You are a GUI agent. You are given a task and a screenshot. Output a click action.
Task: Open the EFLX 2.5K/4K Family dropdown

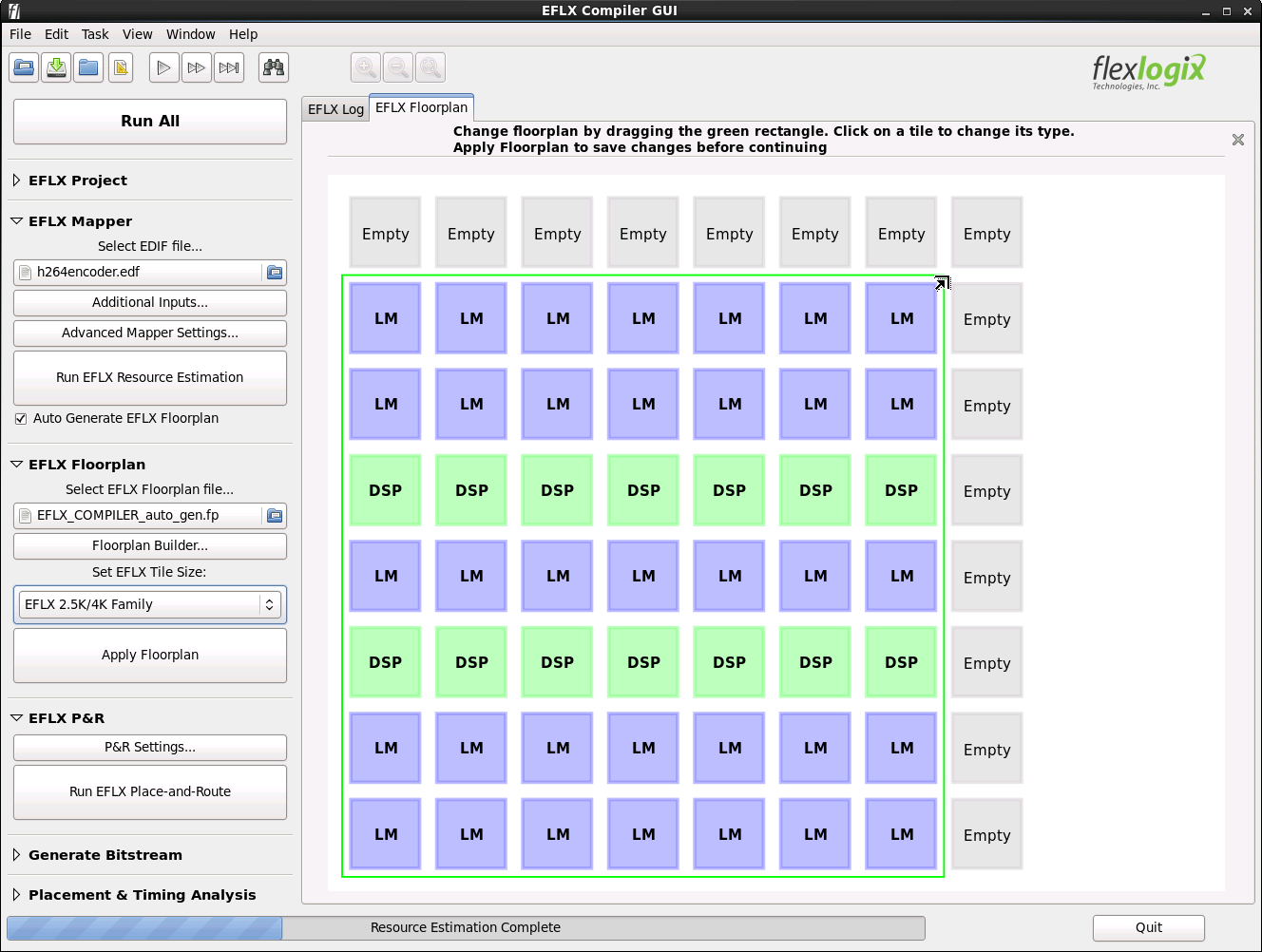tap(150, 604)
